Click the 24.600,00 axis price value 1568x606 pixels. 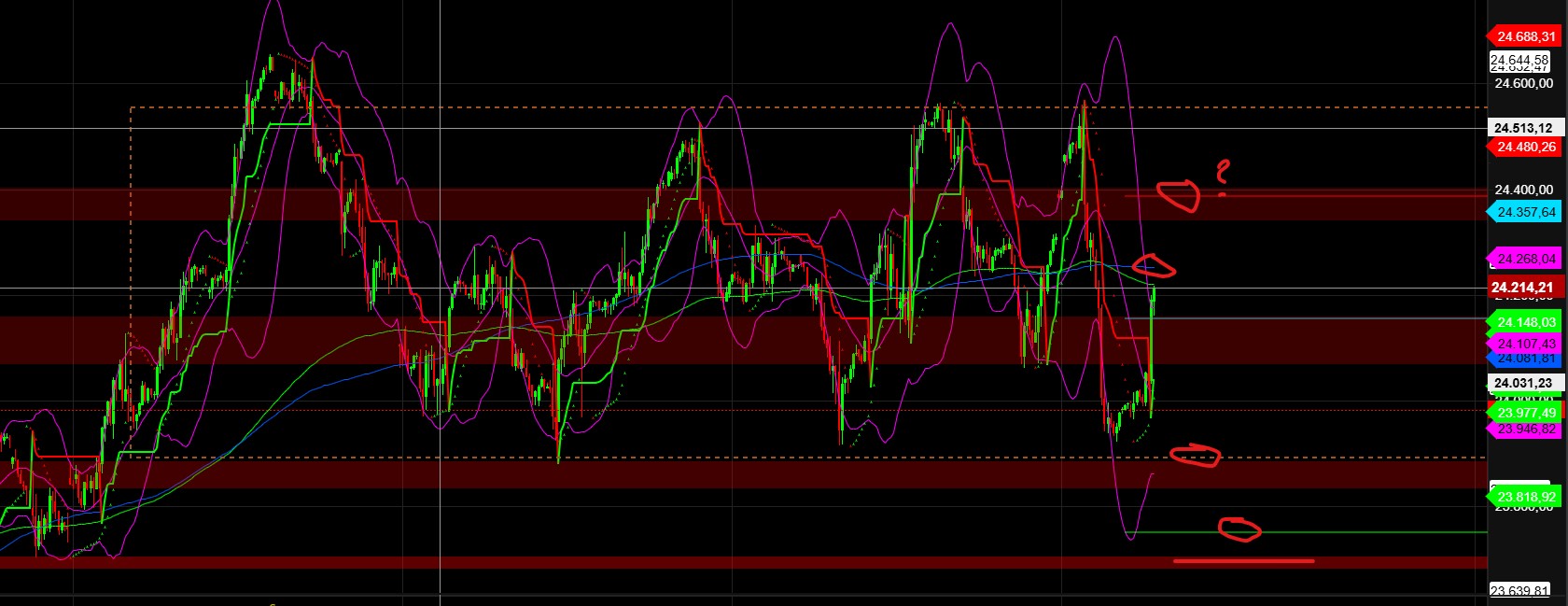pos(1524,83)
